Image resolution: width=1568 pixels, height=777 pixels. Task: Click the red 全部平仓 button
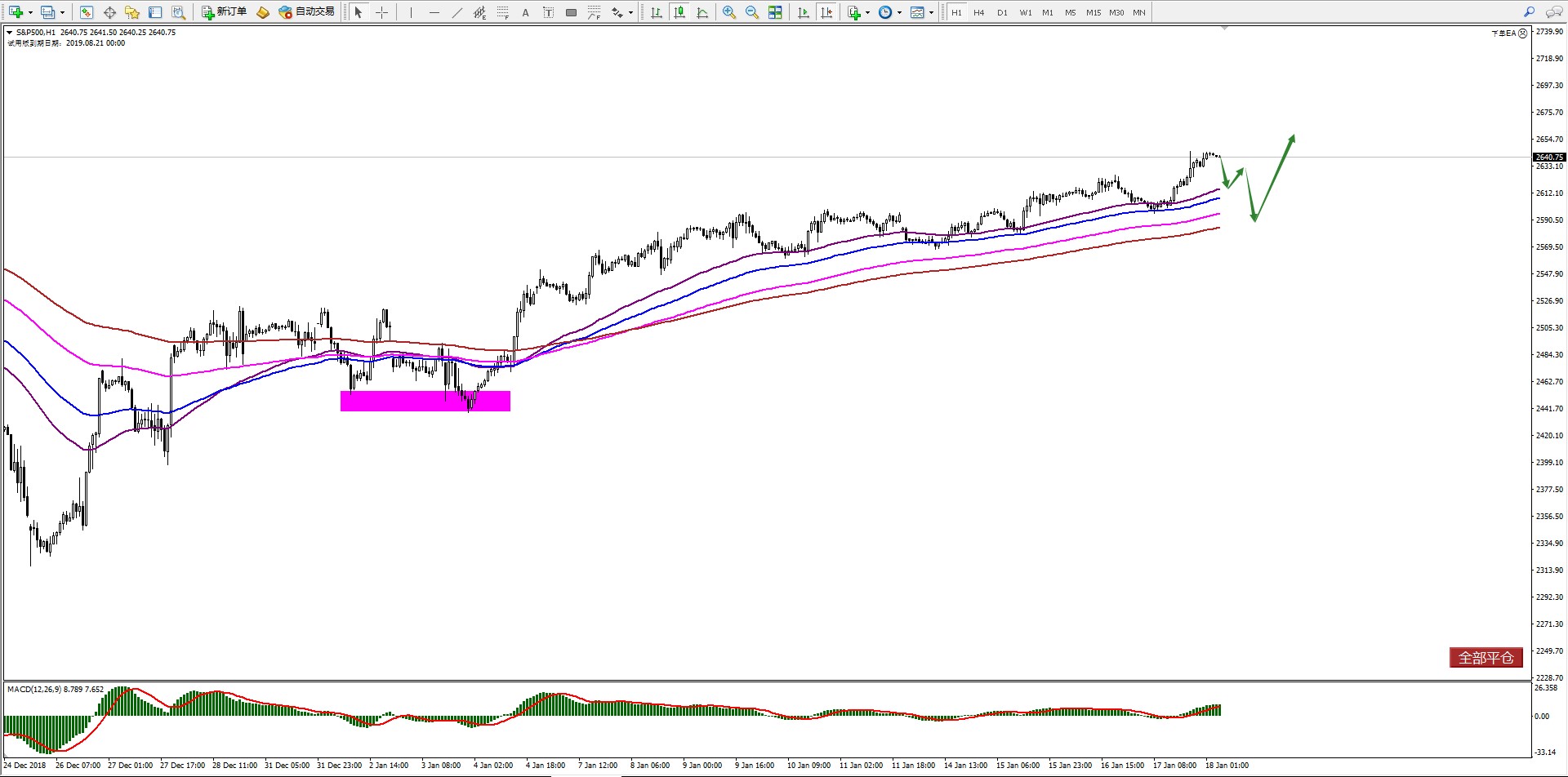click(1486, 657)
